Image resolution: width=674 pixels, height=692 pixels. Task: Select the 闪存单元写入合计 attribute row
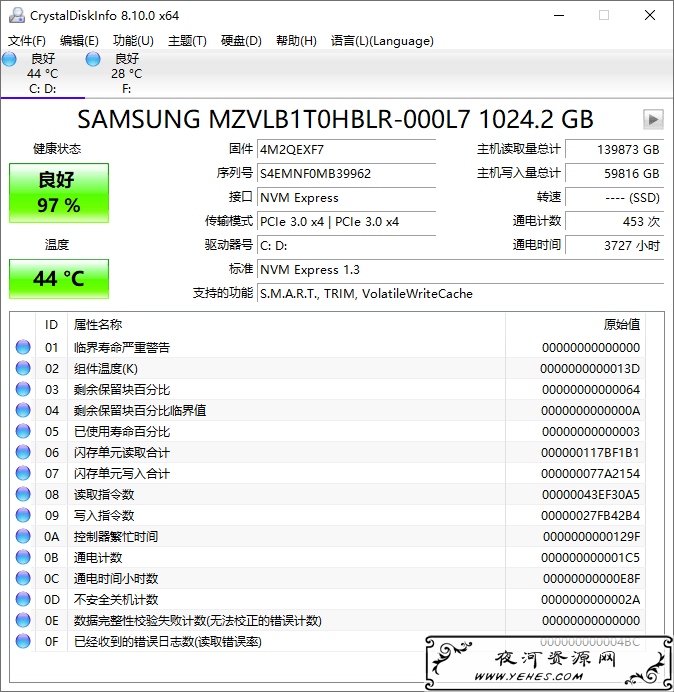[328, 474]
